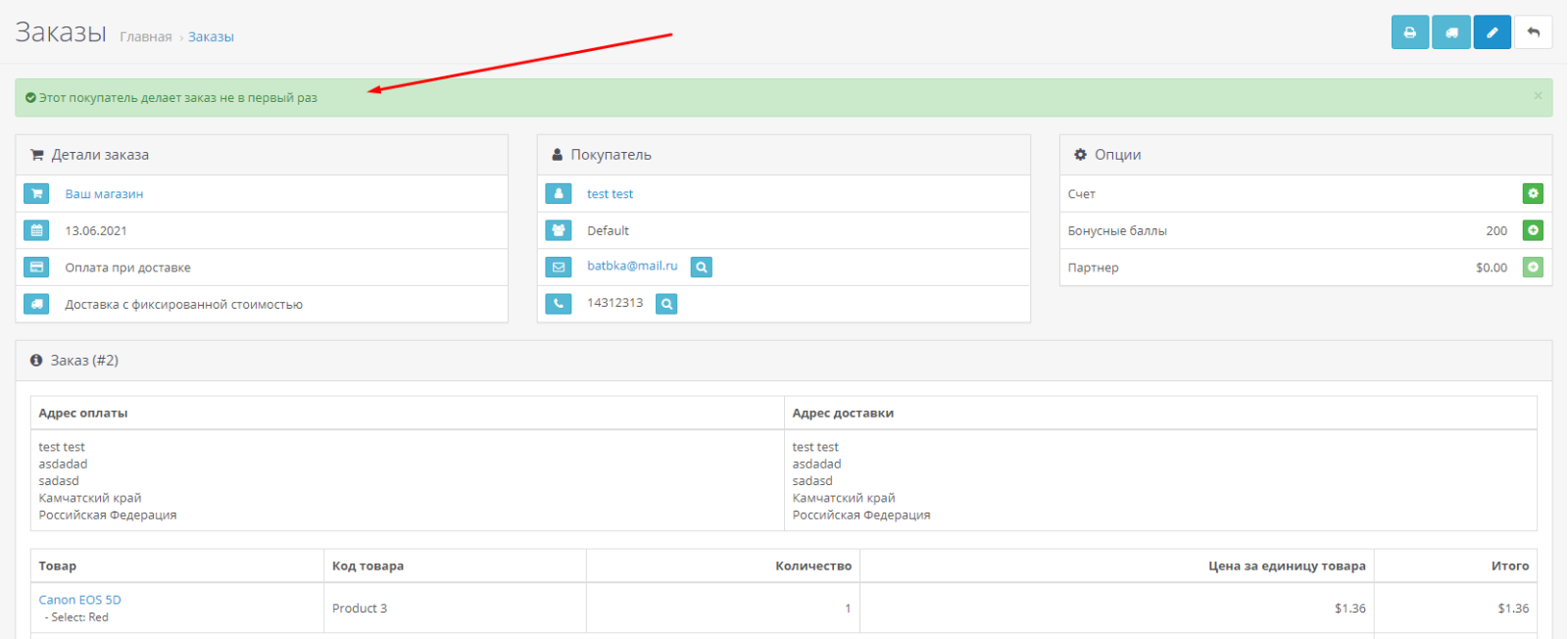Click the shopping cart store icon
Screen dimensions: 1568x639
(x=36, y=194)
